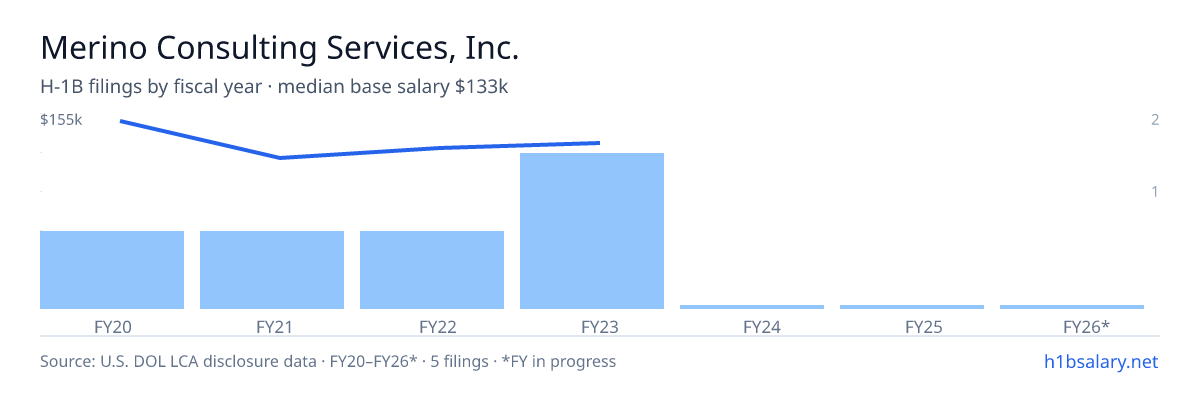The height and width of the screenshot is (400, 1200).
Task: Click the source disclosure data footnote
Action: tap(328, 361)
